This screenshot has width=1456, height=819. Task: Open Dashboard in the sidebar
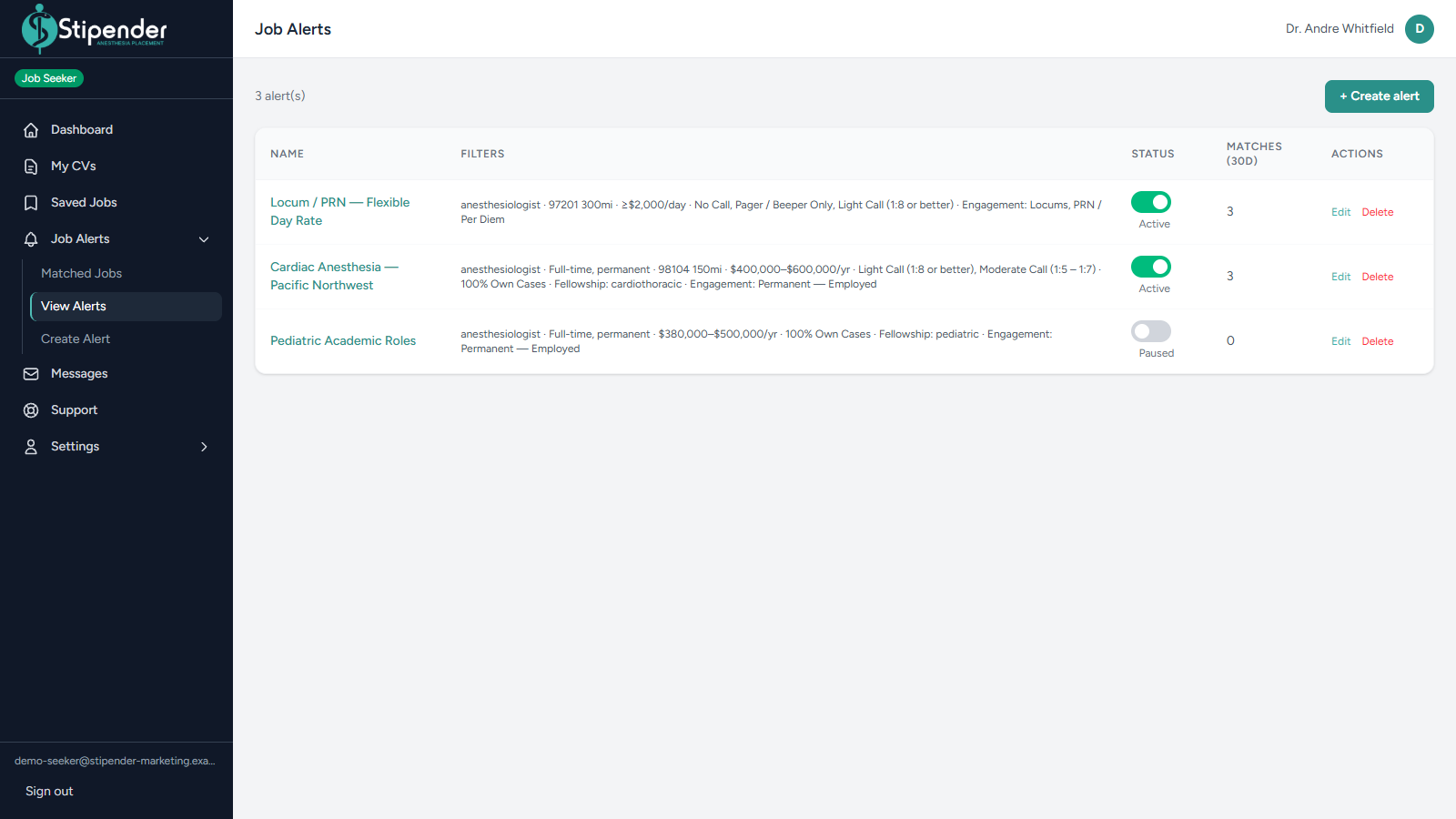click(116, 130)
